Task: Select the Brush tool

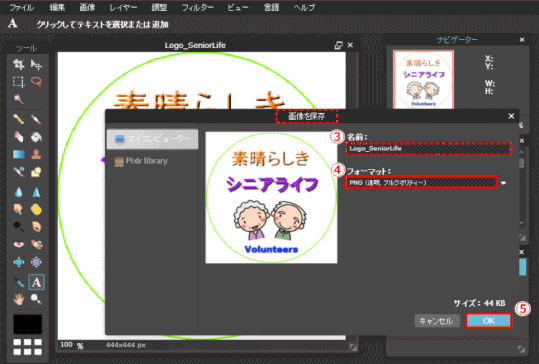Action: [x=36, y=119]
